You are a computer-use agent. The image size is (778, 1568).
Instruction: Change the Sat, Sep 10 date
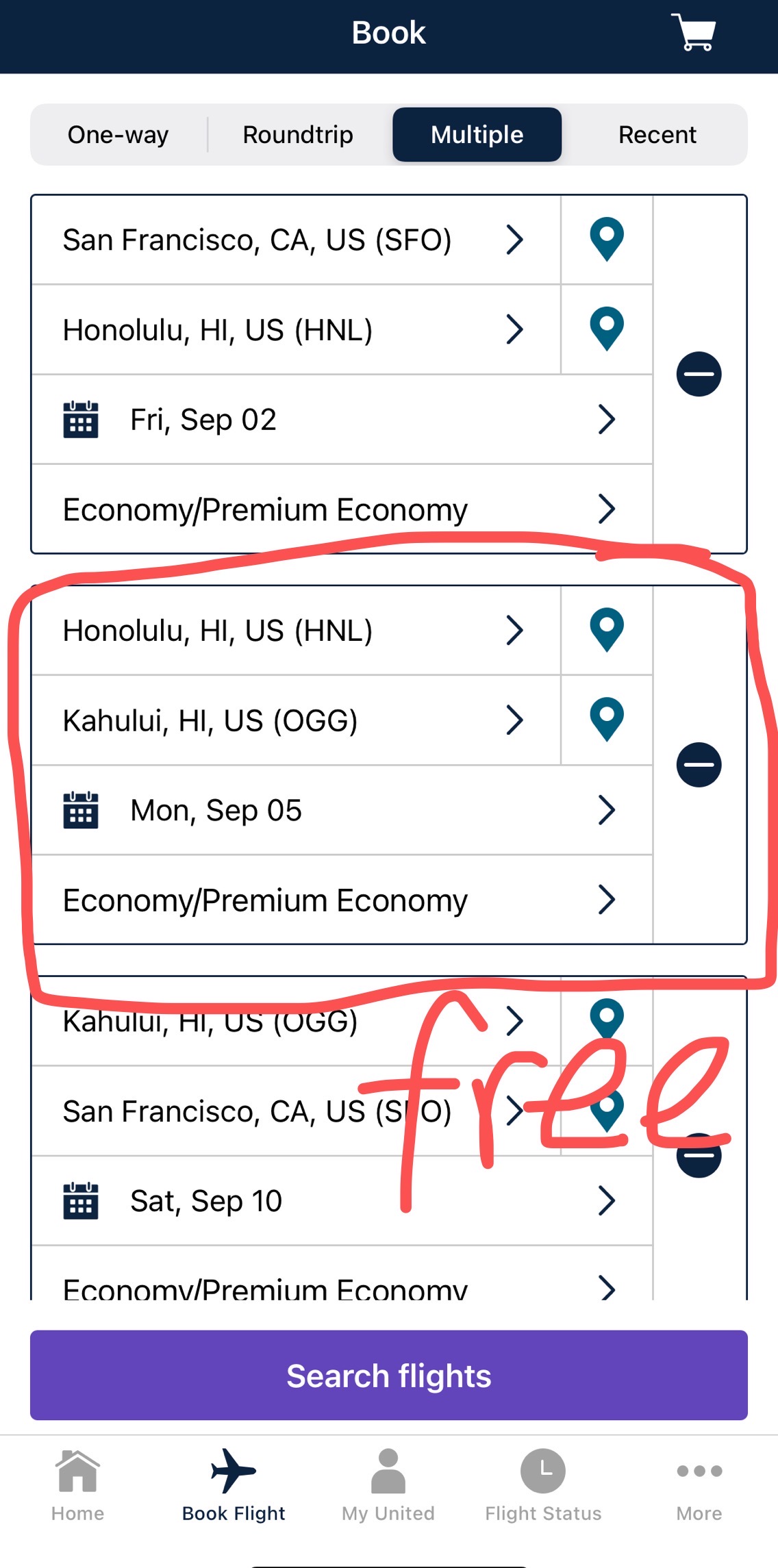tap(341, 1201)
